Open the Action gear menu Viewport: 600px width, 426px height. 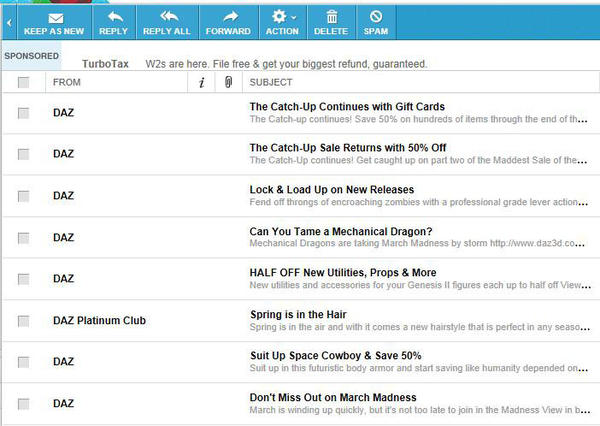(x=283, y=23)
